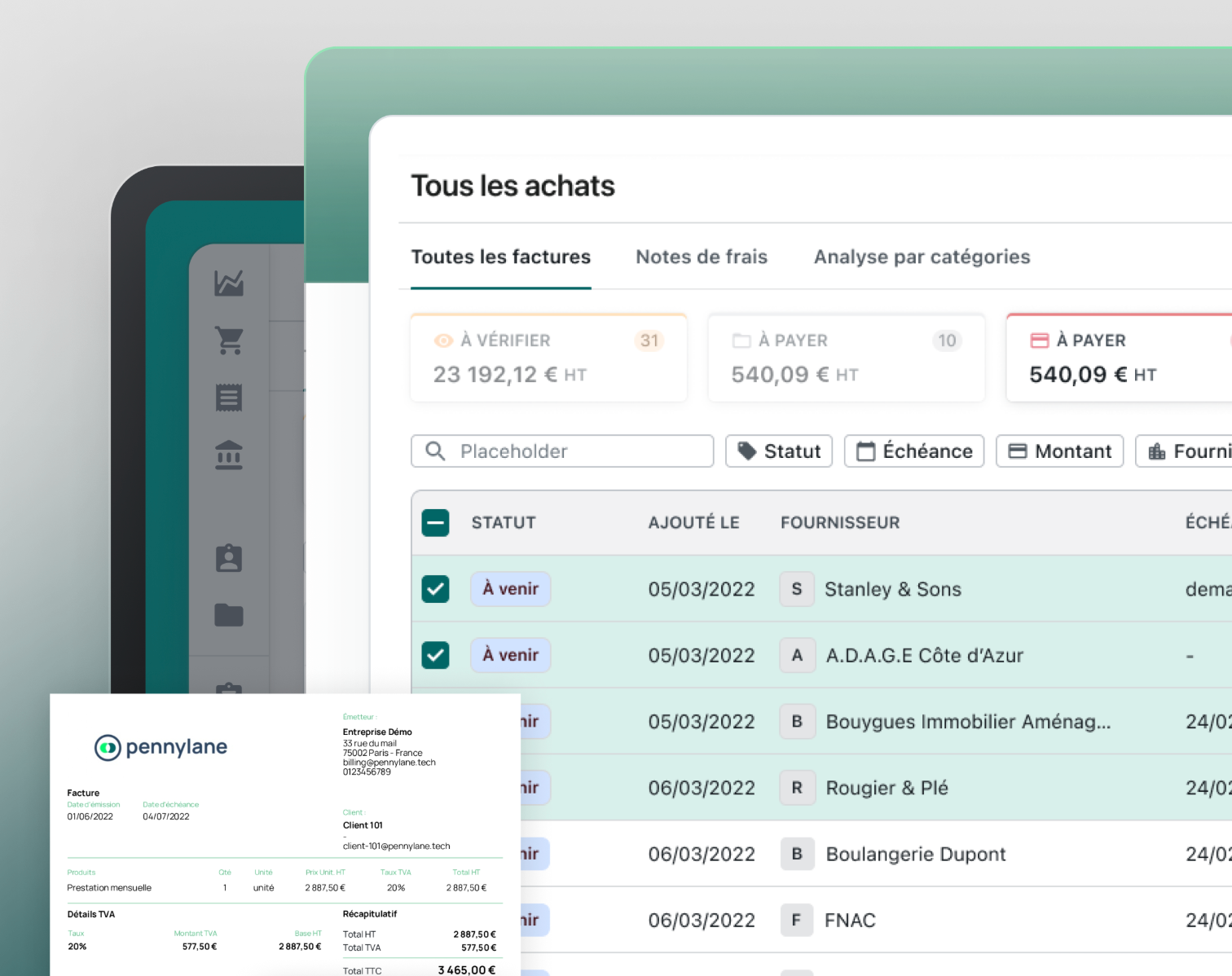Screen dimensions: 1232x976
Task: Click supplier name Bouygues Immobilier Aménag...
Action: [968, 722]
